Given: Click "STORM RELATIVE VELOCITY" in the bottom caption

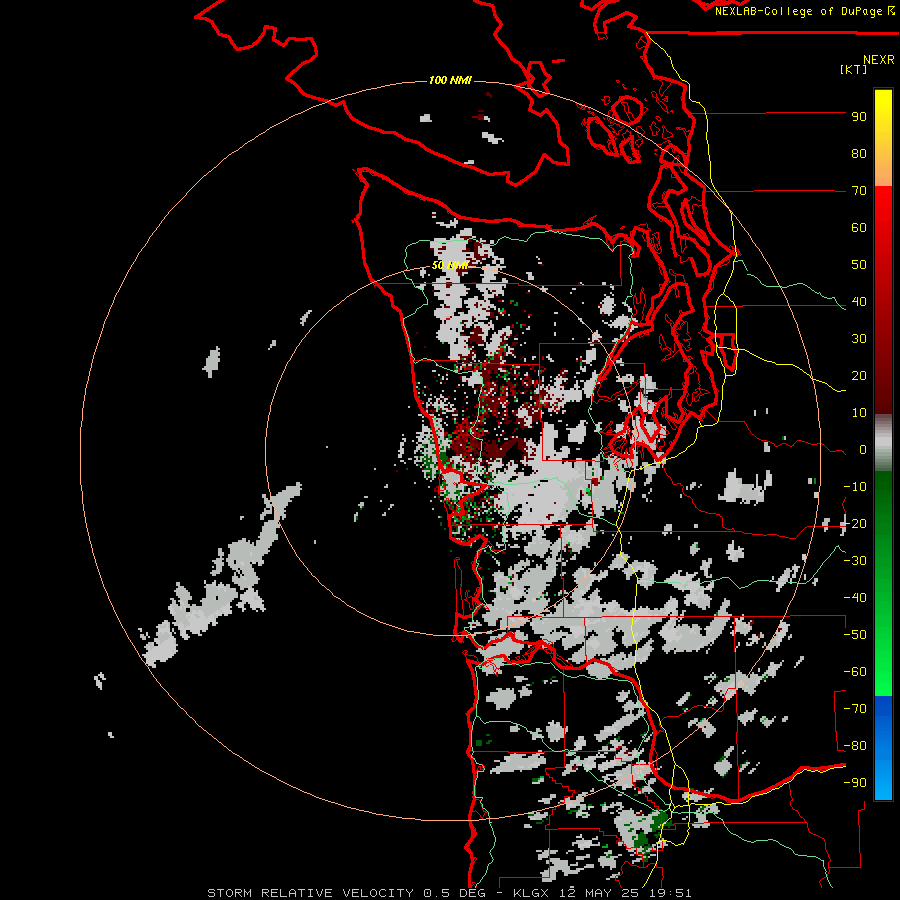Looking at the screenshot, I should point(310,893).
